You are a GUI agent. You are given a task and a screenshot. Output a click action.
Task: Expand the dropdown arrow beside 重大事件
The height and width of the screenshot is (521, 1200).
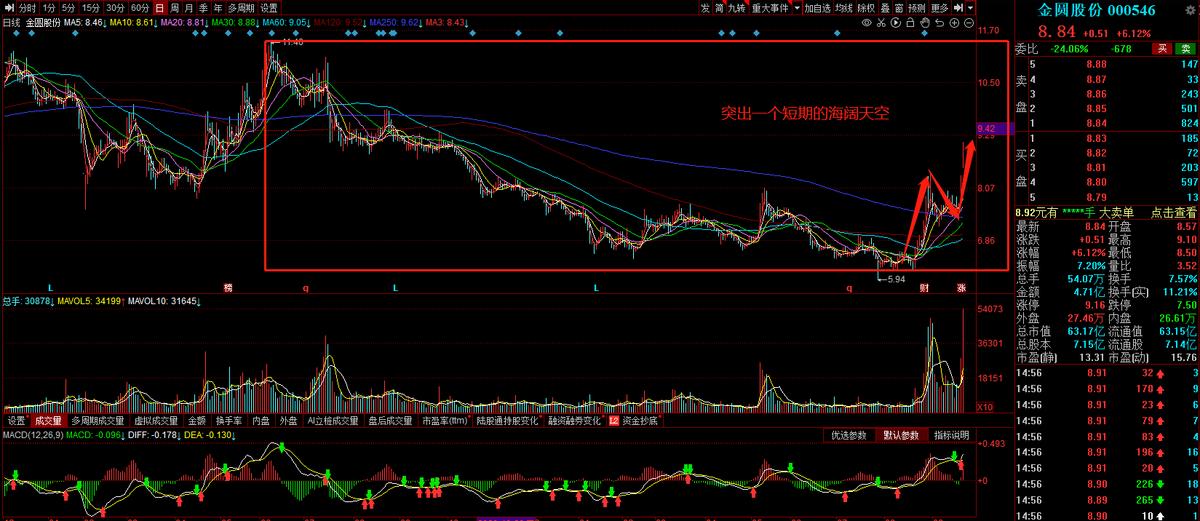pos(797,8)
